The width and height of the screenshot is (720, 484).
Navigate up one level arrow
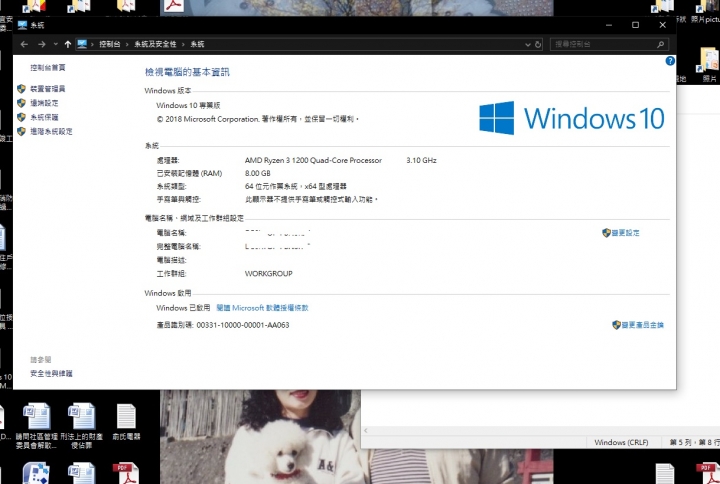(68, 44)
